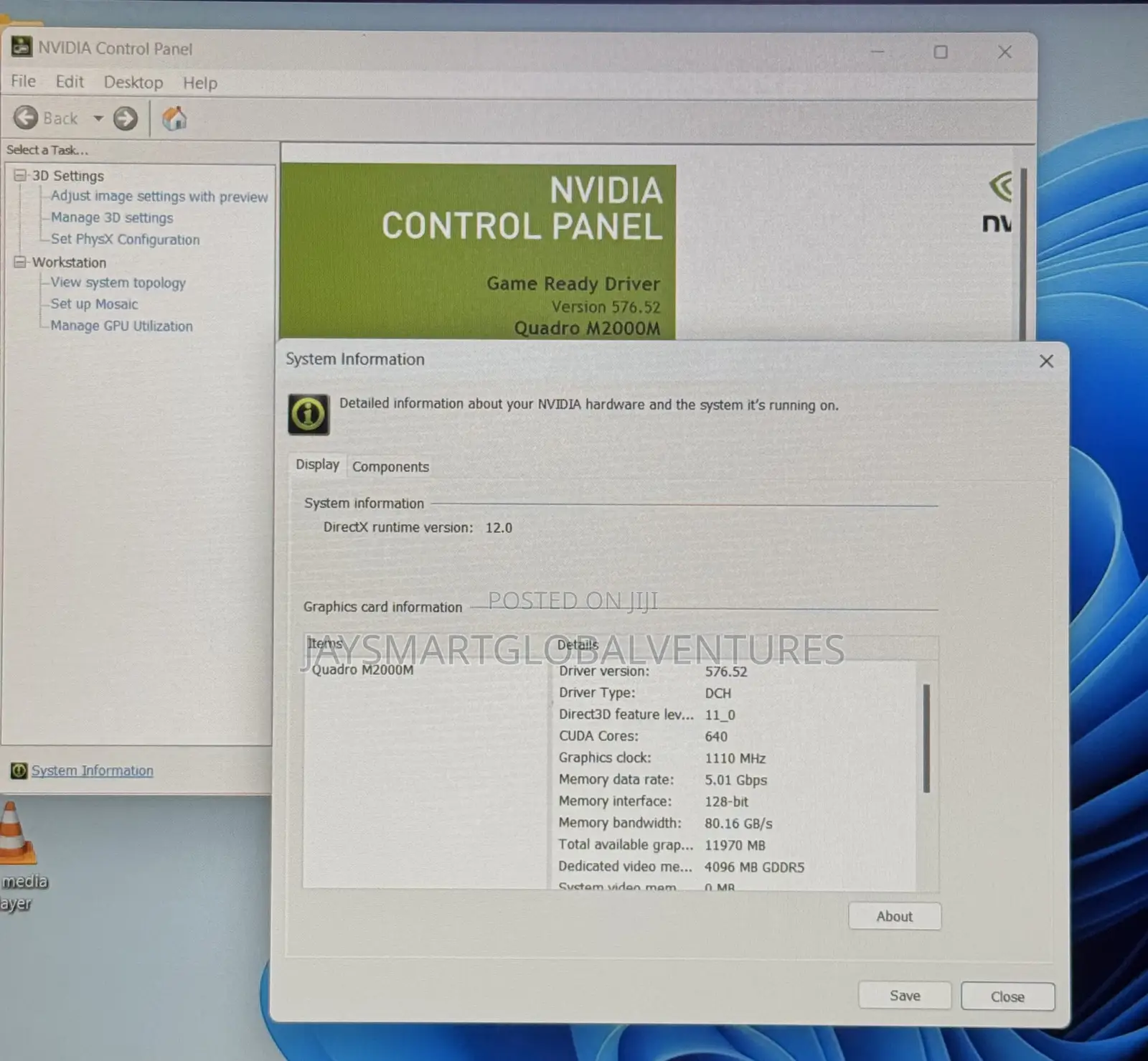Click the System Information icon in sidebar
Screen dimensions: 1148x1061
pyautogui.click(x=19, y=770)
